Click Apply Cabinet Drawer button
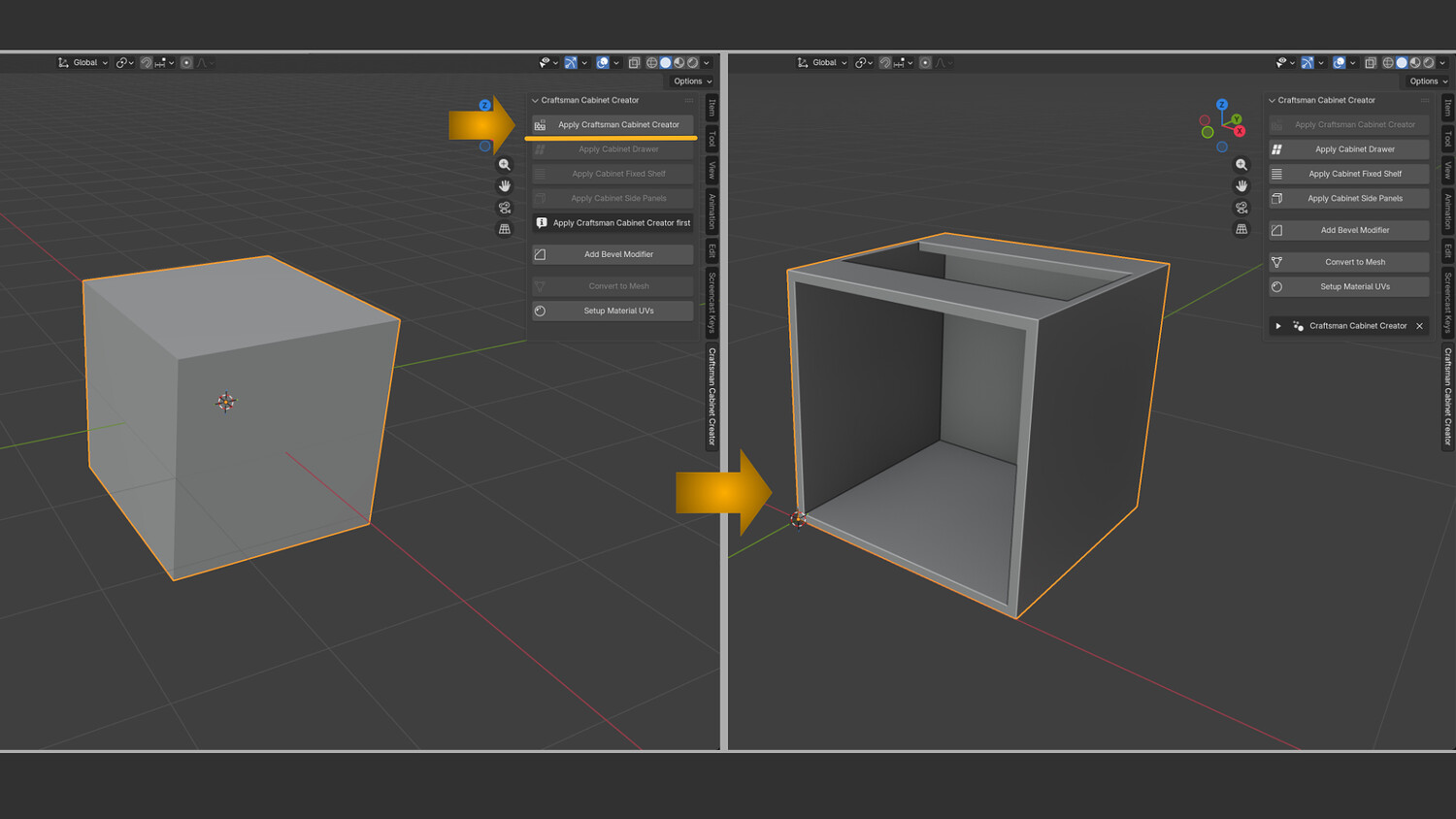 coord(1349,149)
